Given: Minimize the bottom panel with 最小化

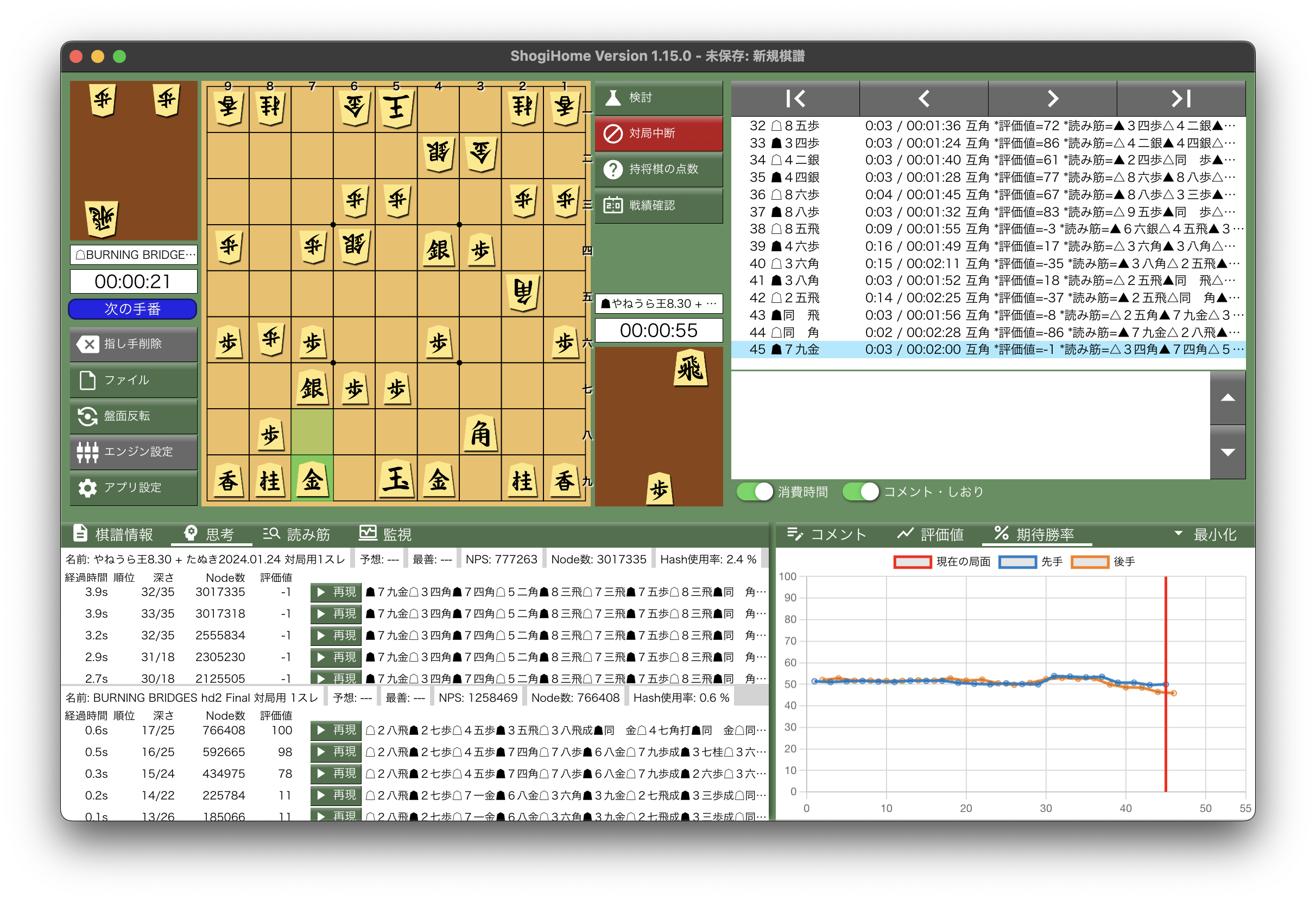Looking at the screenshot, I should tap(1206, 534).
